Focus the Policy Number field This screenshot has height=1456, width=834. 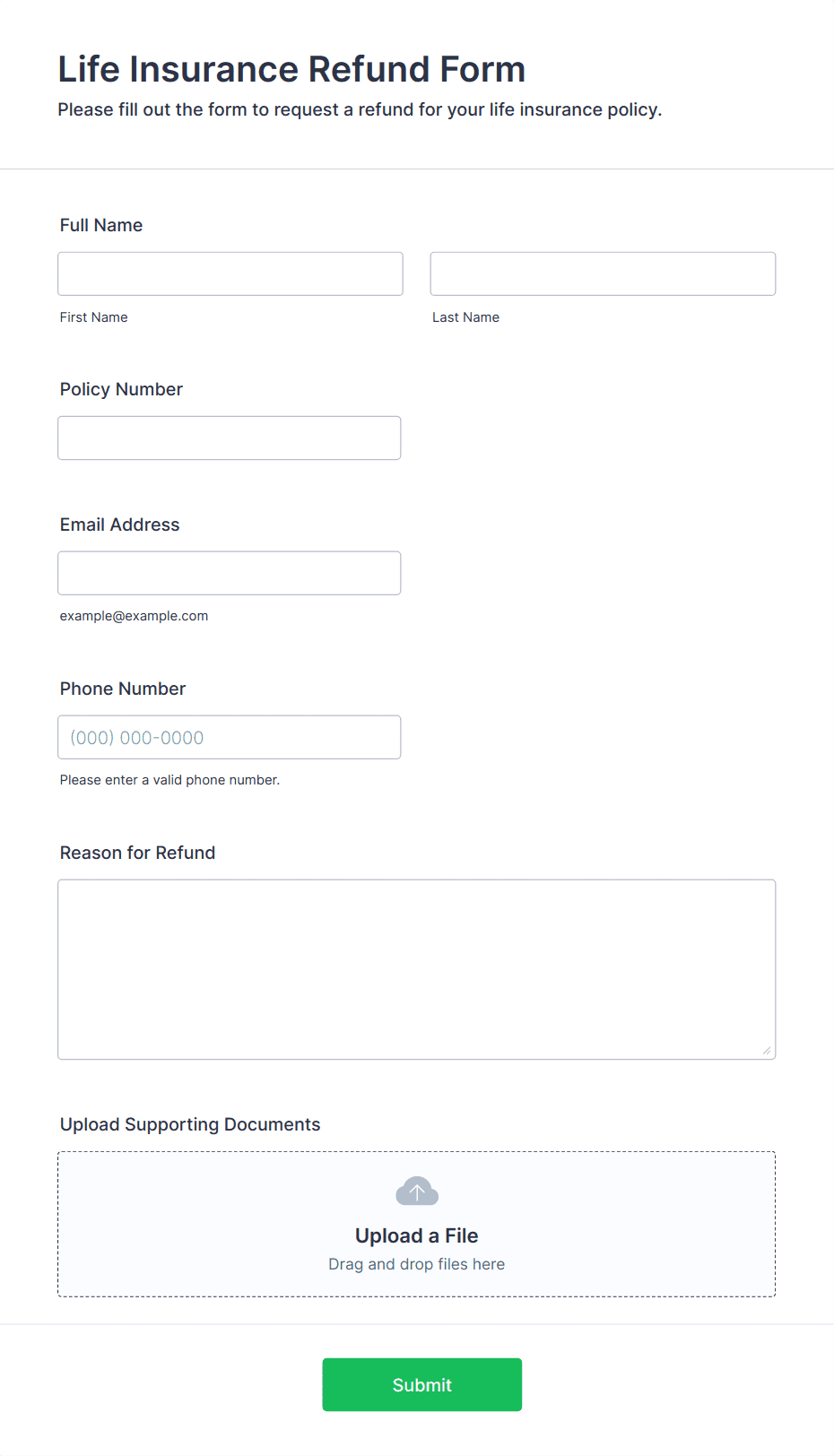coord(230,438)
